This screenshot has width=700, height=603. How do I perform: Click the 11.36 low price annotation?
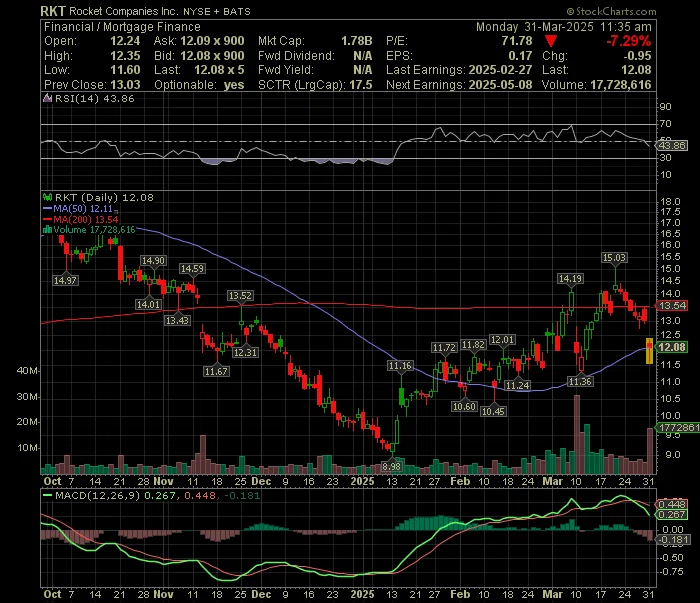point(580,382)
